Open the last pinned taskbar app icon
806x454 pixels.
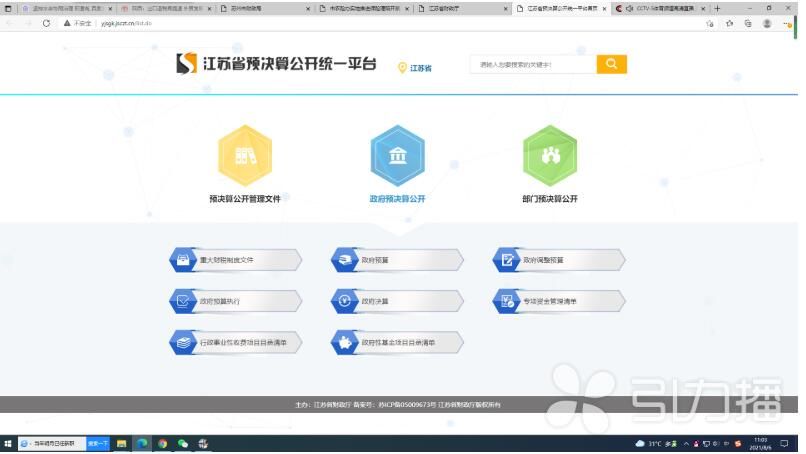(x=203, y=443)
